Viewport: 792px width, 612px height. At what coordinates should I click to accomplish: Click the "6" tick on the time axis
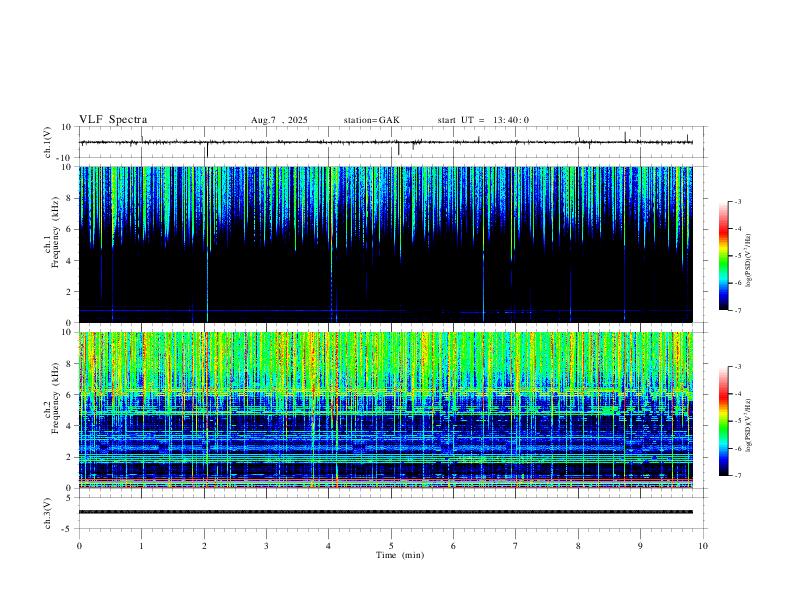[x=454, y=546]
